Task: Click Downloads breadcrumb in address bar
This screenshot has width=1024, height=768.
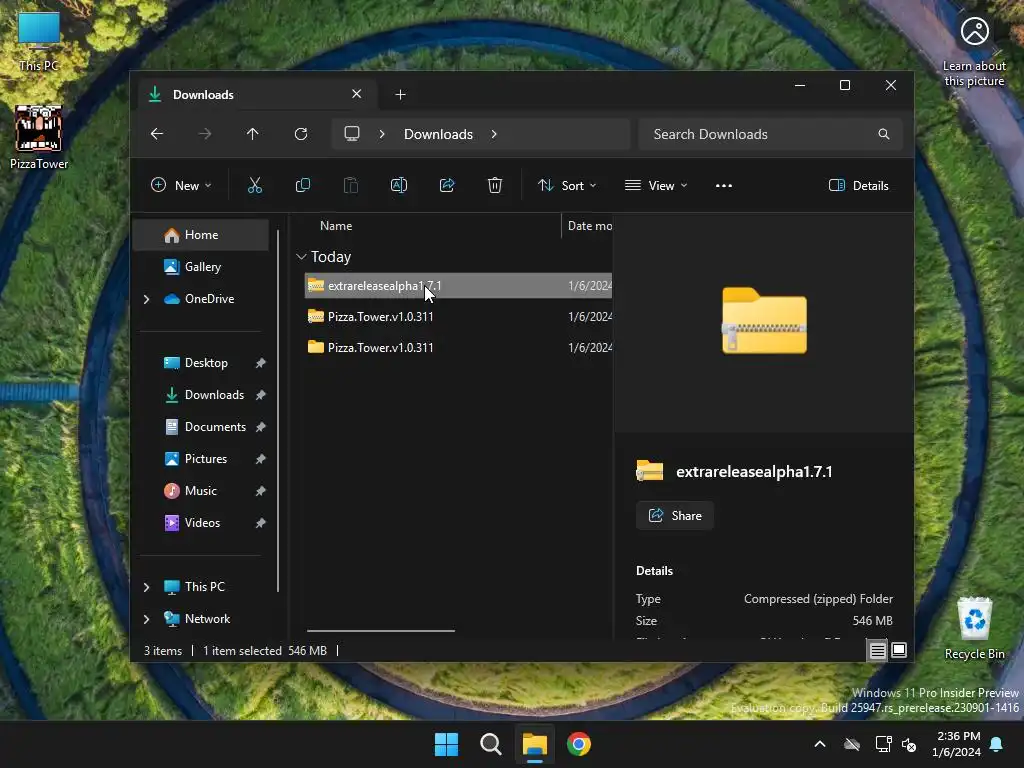Action: click(x=438, y=134)
